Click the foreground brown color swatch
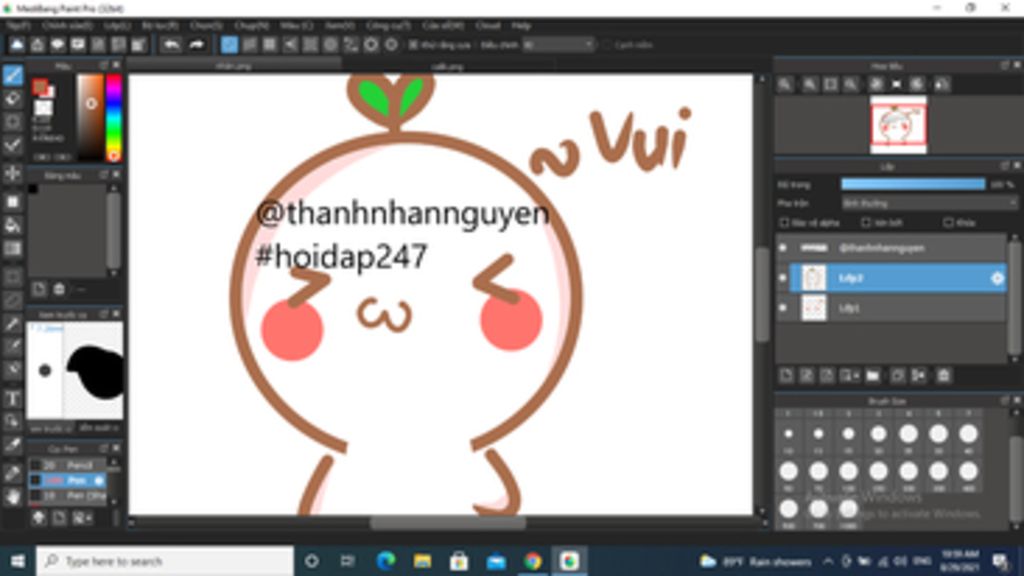Image resolution: width=1024 pixels, height=576 pixels. 40,86
